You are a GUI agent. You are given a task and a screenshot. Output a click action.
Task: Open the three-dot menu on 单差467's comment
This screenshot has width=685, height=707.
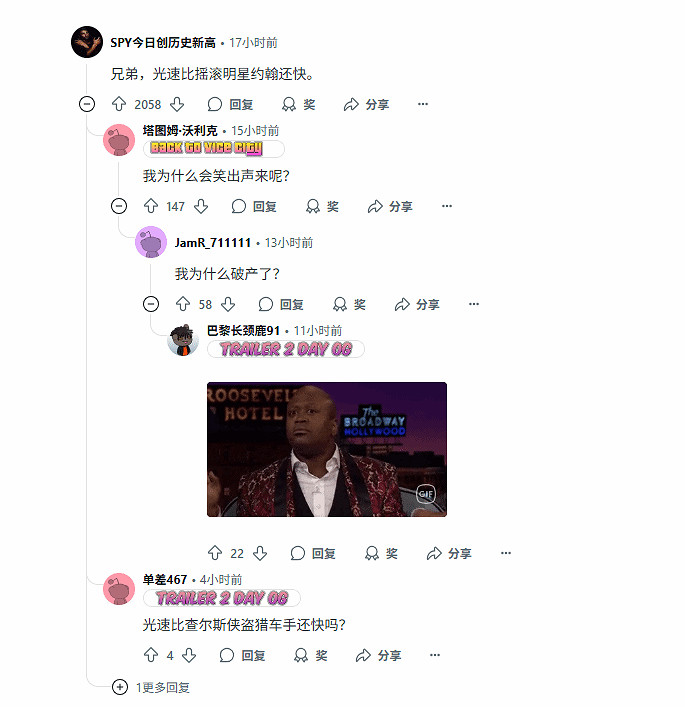[435, 655]
